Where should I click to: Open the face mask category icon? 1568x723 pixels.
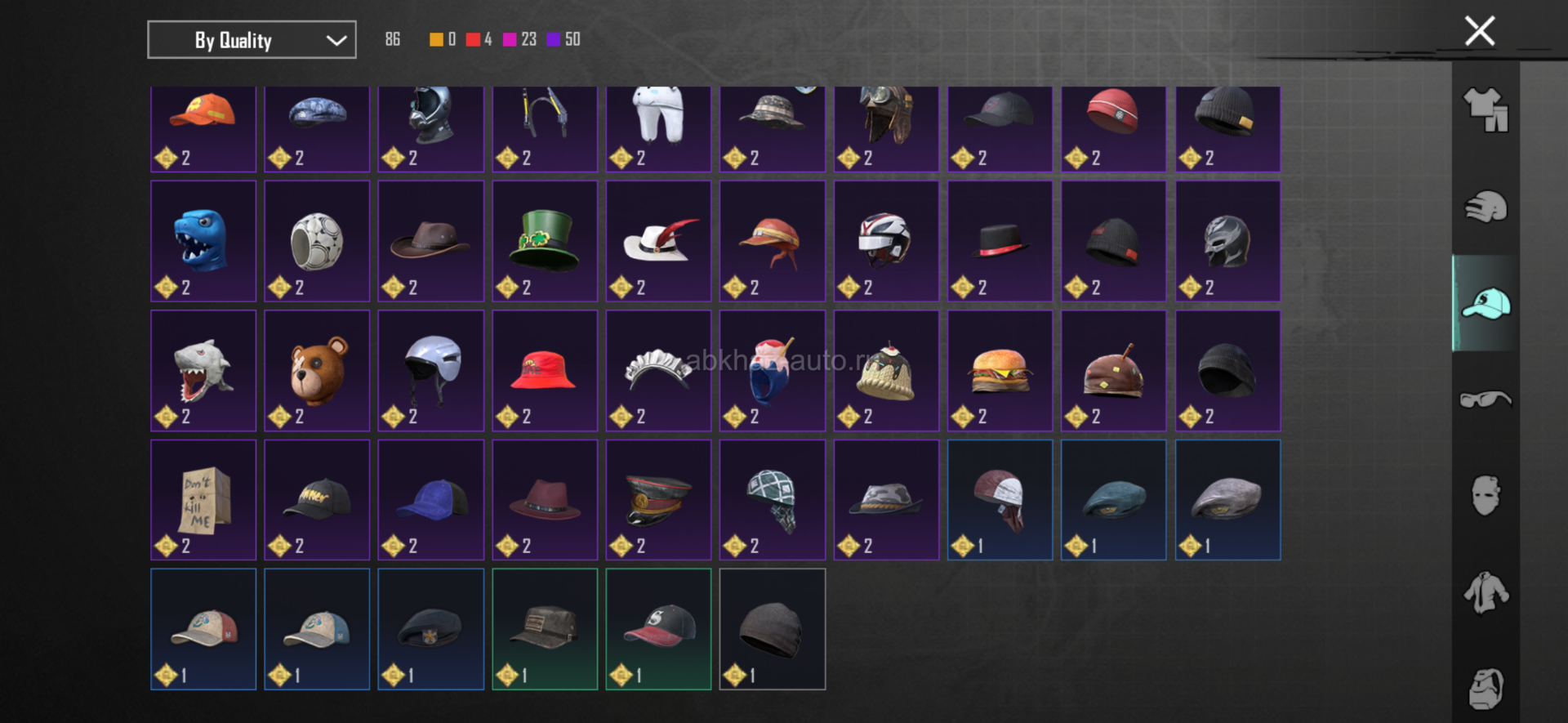(x=1486, y=495)
